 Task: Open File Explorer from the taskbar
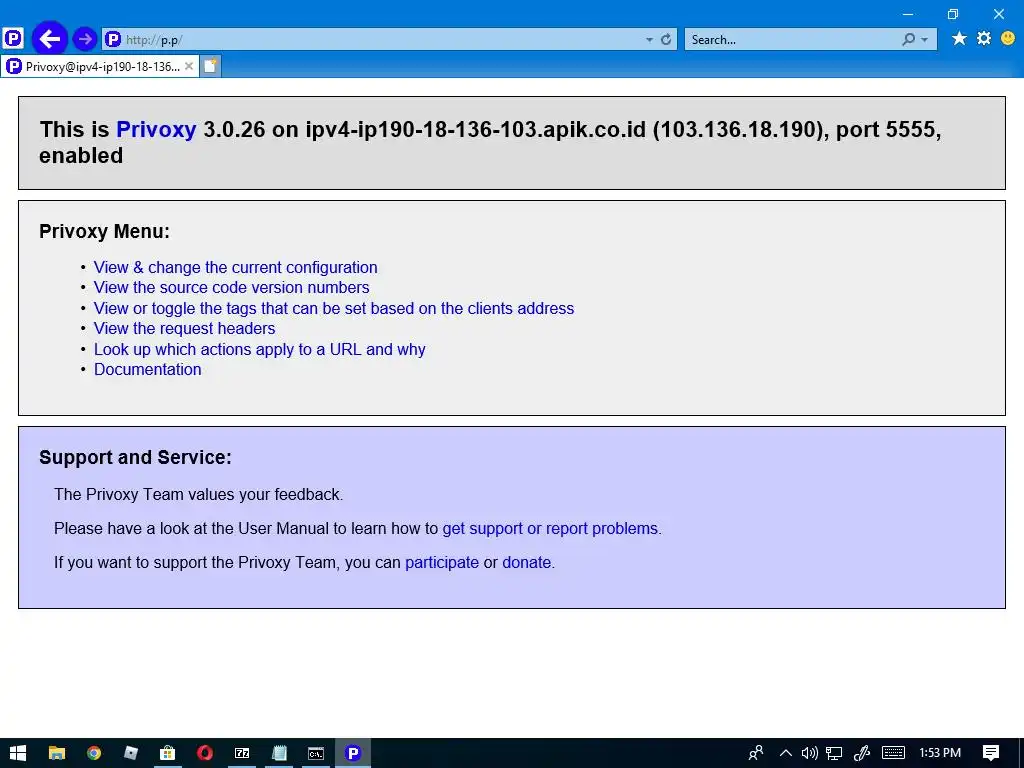coord(57,753)
